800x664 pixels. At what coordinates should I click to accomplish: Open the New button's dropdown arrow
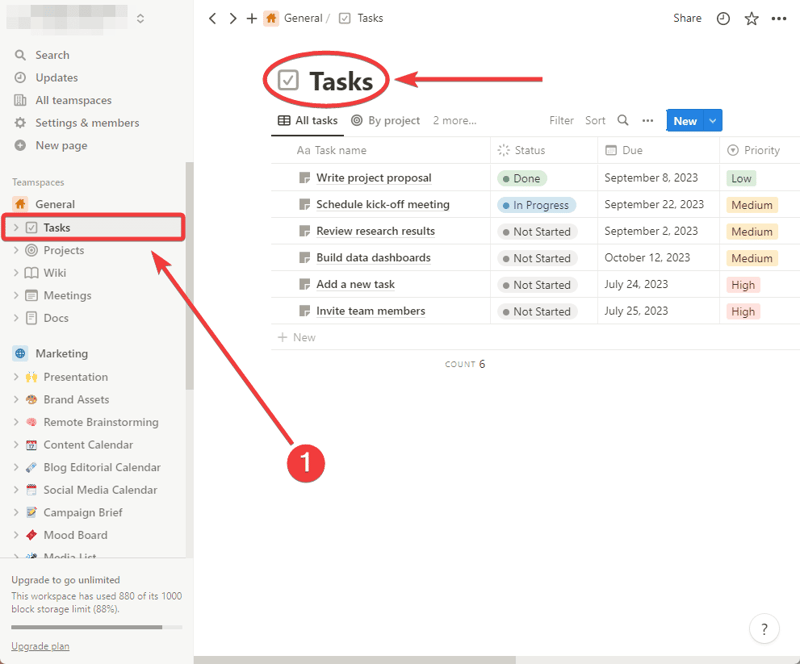click(711, 119)
